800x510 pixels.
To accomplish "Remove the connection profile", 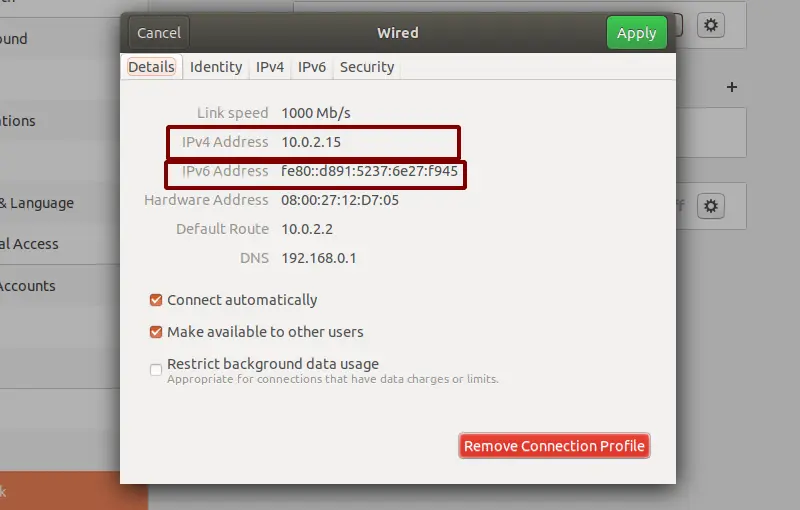I will (x=554, y=446).
